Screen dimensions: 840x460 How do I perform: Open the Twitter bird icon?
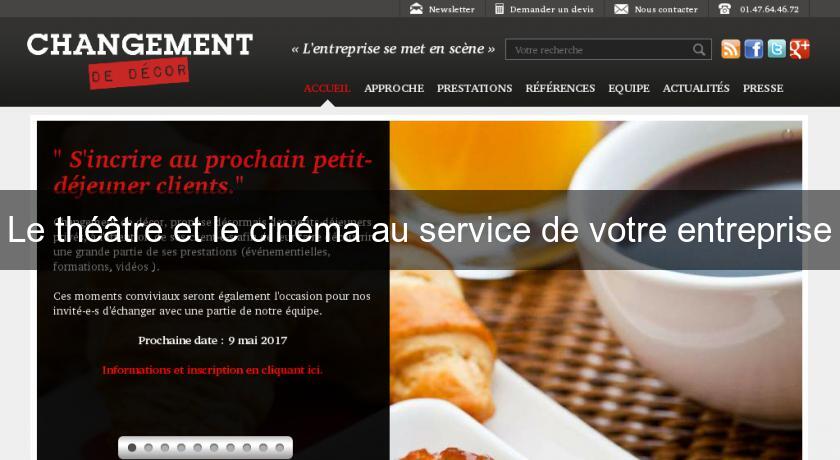(776, 49)
